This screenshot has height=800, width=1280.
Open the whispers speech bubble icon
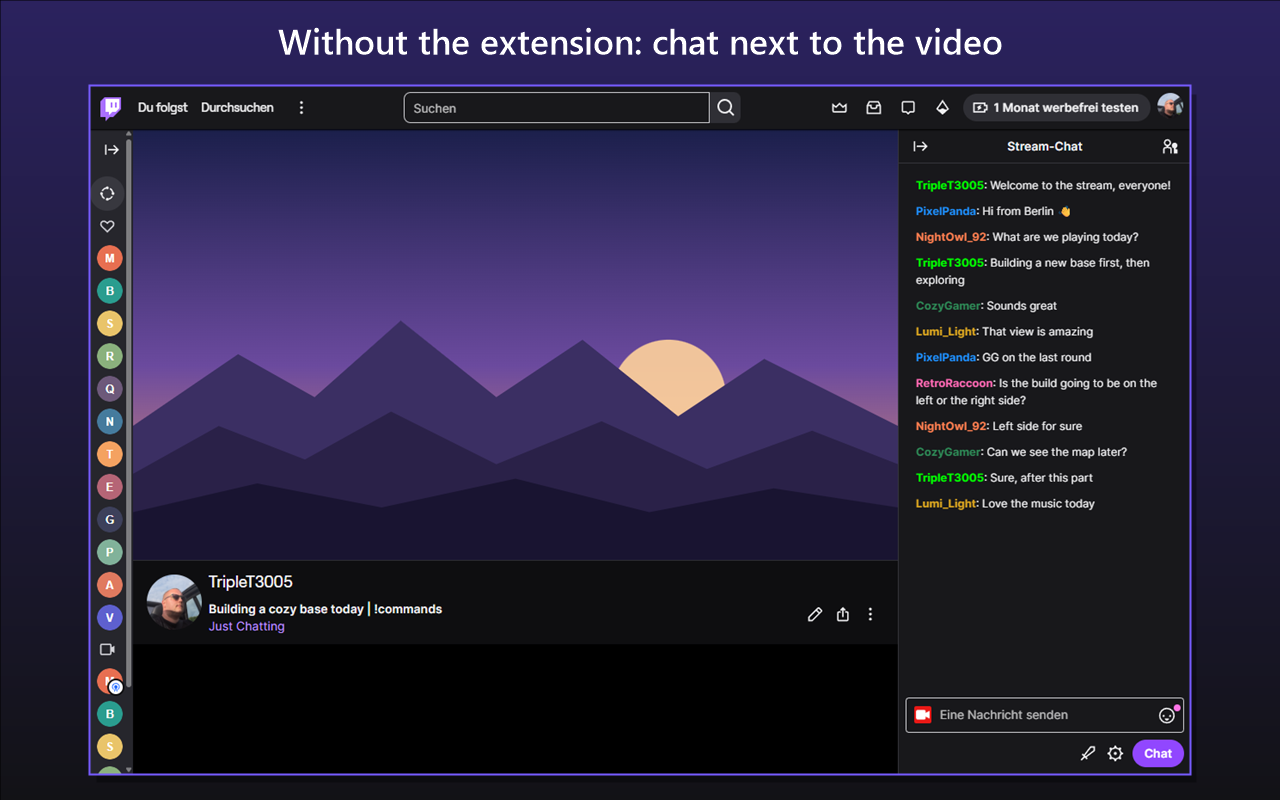(908, 108)
